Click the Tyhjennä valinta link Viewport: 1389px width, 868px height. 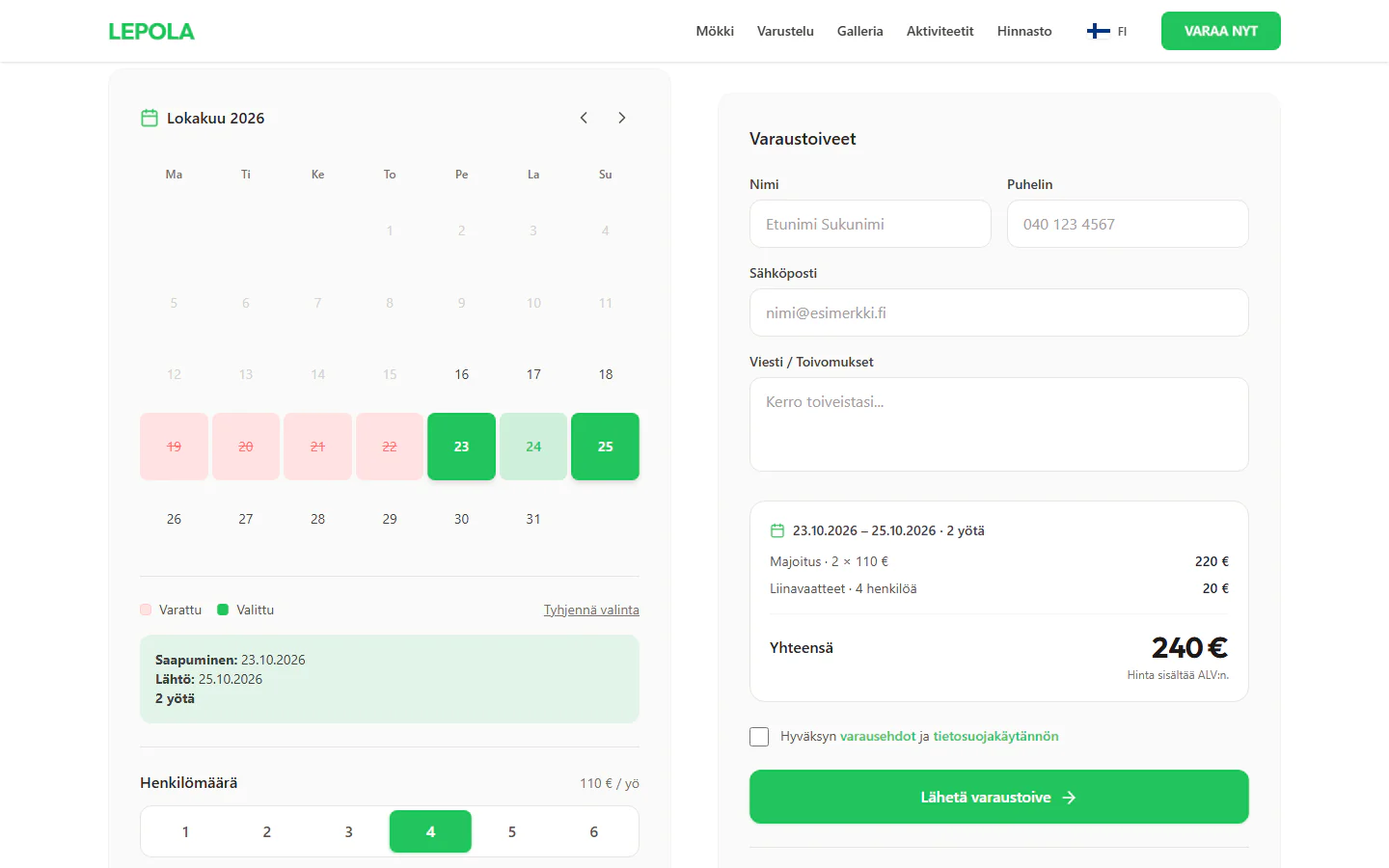tap(591, 610)
